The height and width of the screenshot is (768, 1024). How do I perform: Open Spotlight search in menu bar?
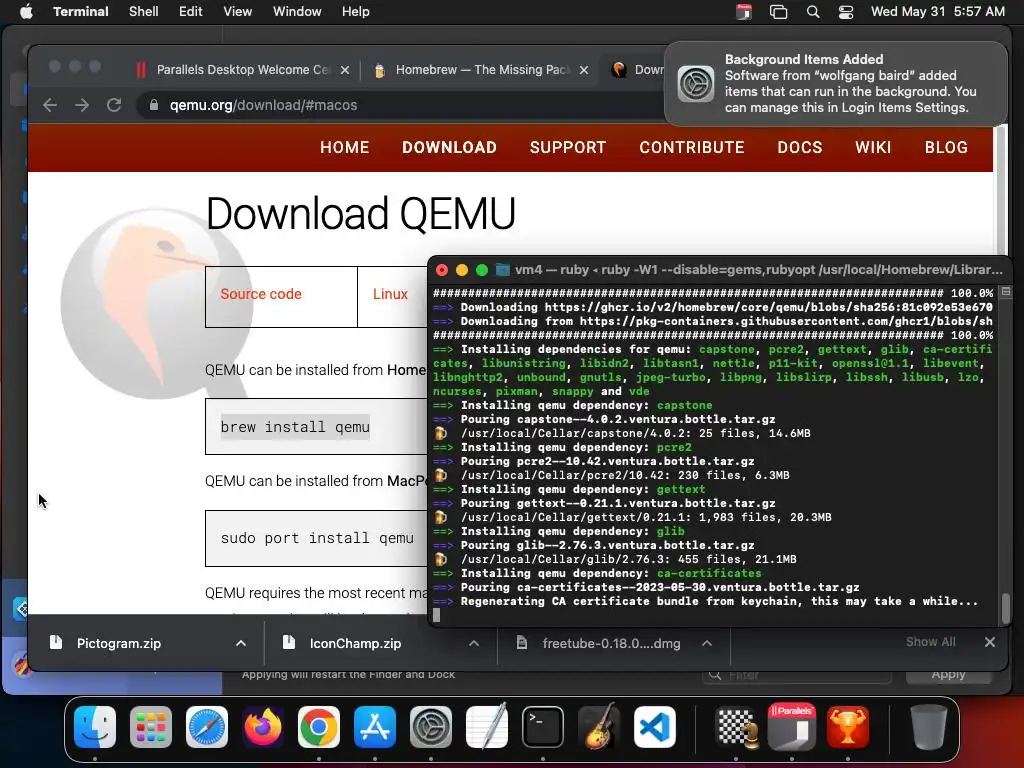[813, 12]
